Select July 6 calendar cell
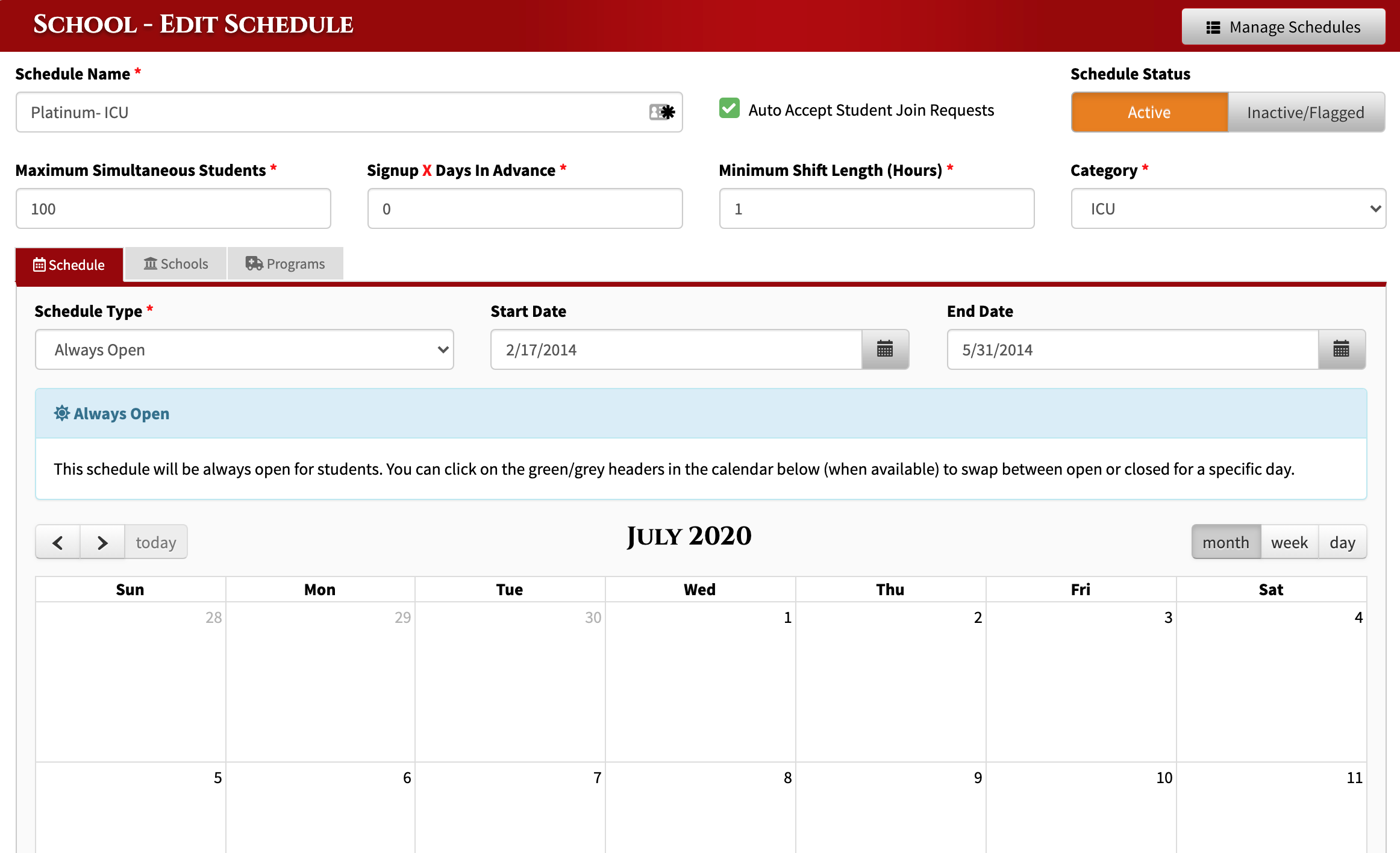Screen dimensions: 1400x853 (320, 807)
